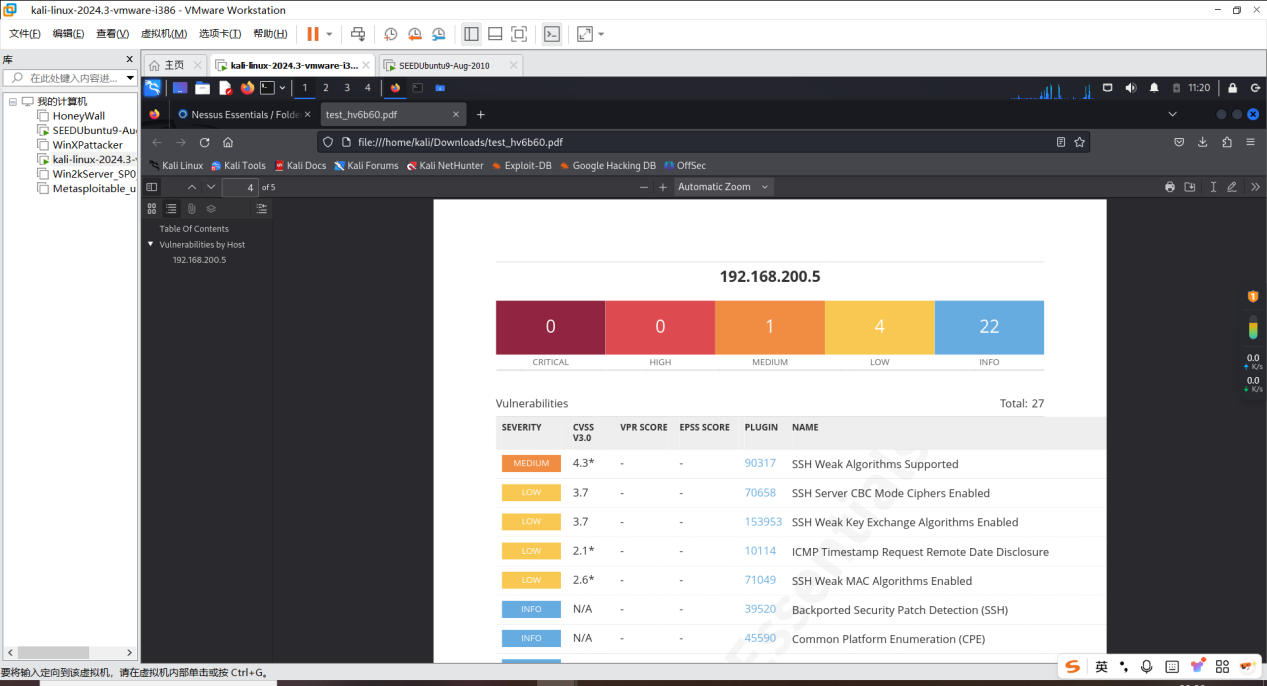Go to next PDF page

[211, 187]
